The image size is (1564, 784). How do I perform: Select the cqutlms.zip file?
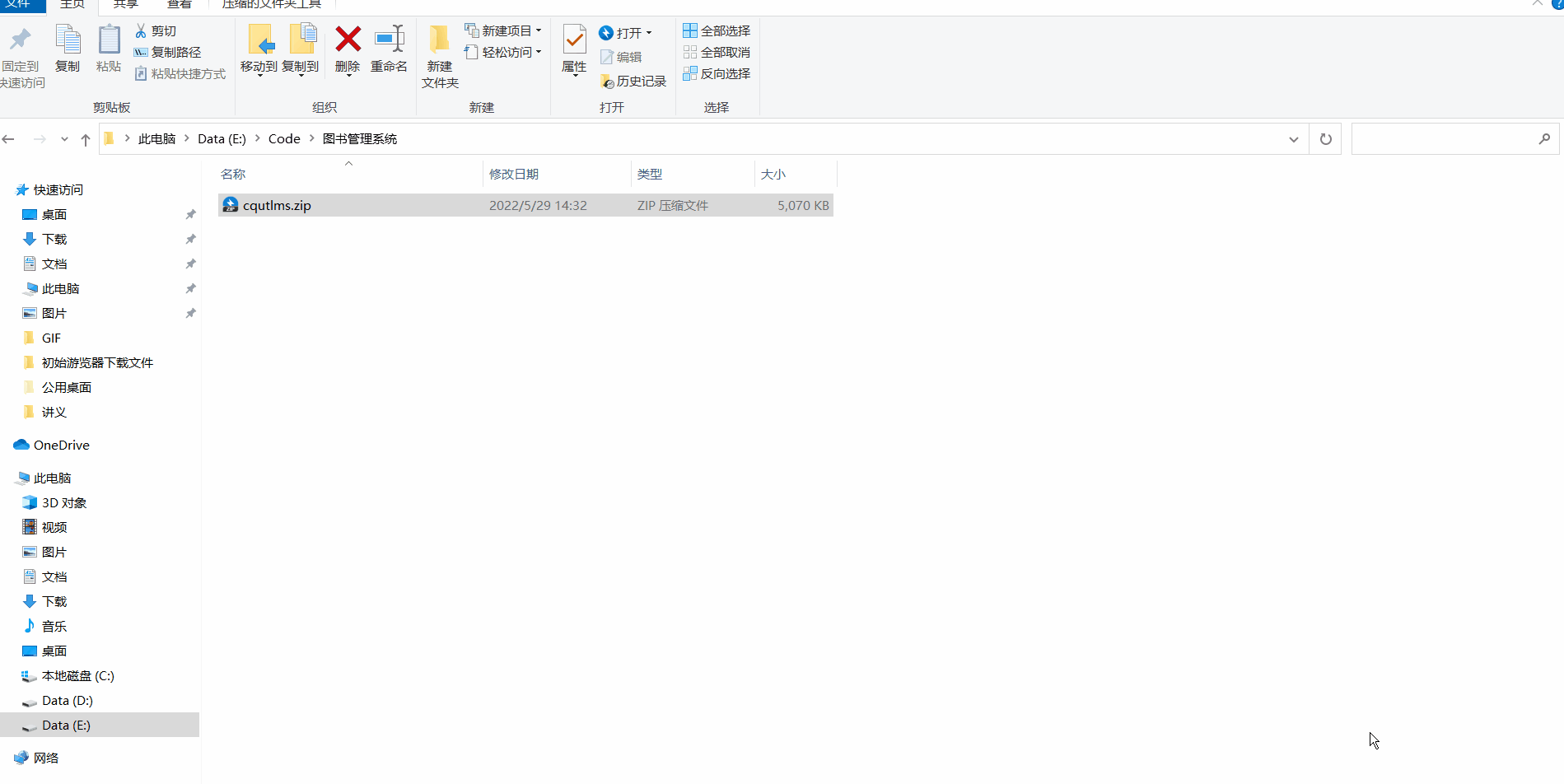pos(276,204)
